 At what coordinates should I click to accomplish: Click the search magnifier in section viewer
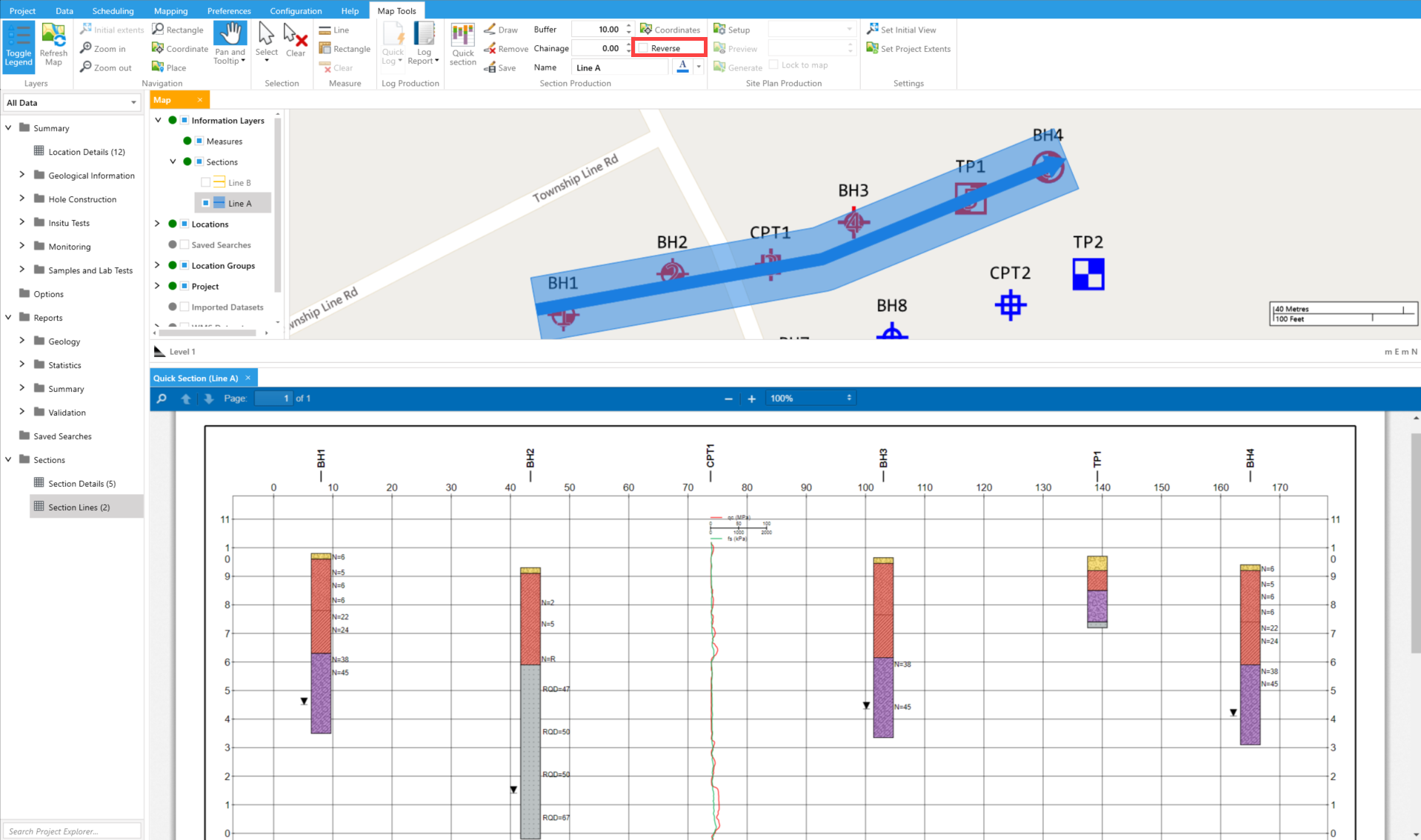162,399
